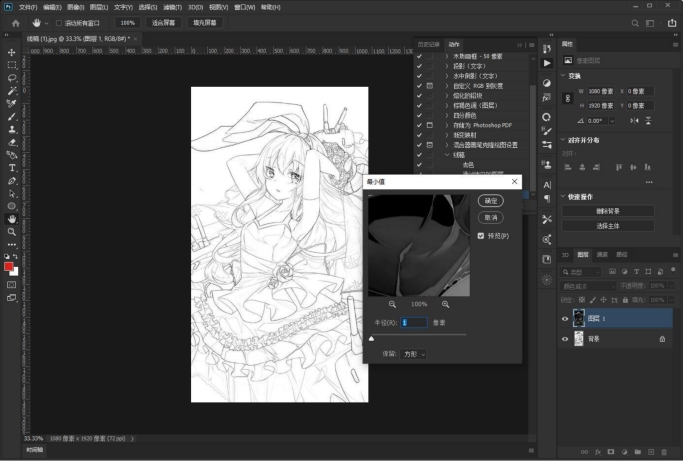The height and width of the screenshot is (461, 683).
Task: Select the Horizontal Type tool
Action: click(12, 168)
